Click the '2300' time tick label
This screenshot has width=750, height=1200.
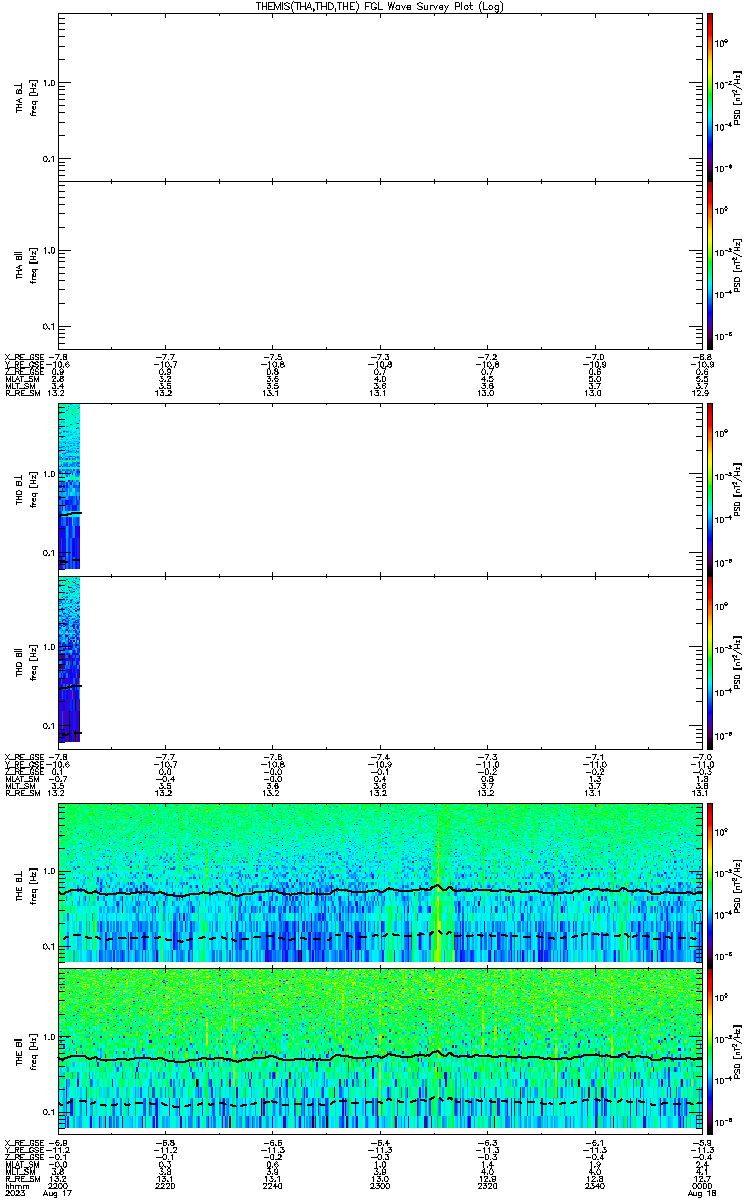379,1185
